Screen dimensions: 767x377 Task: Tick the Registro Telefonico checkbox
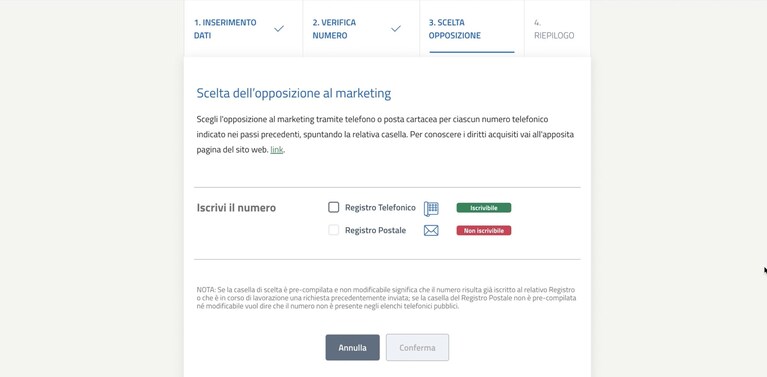(x=334, y=207)
